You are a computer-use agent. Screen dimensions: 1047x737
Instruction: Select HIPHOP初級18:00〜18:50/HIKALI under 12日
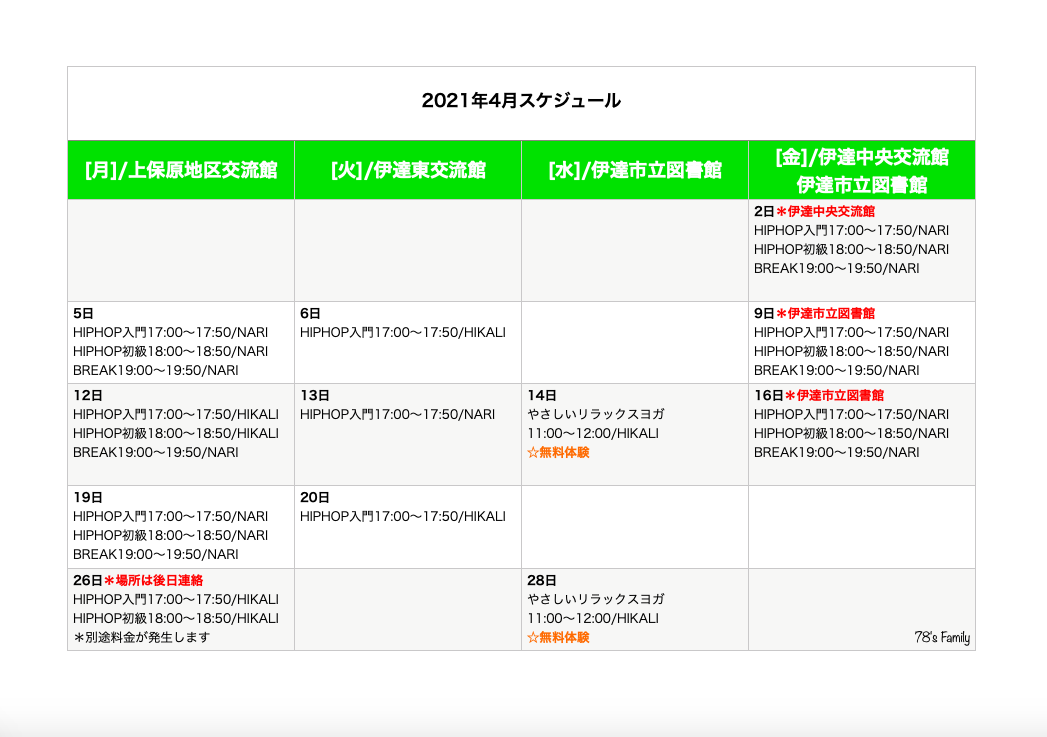click(x=176, y=433)
